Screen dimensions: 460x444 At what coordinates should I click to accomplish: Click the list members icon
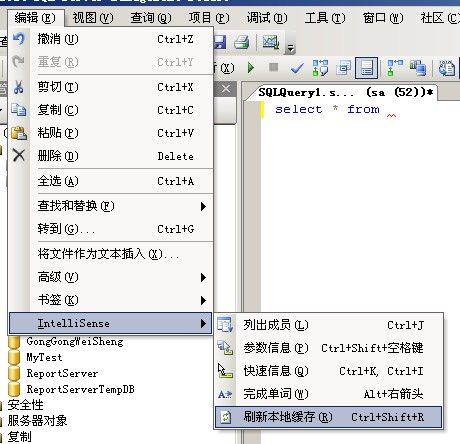[225, 325]
